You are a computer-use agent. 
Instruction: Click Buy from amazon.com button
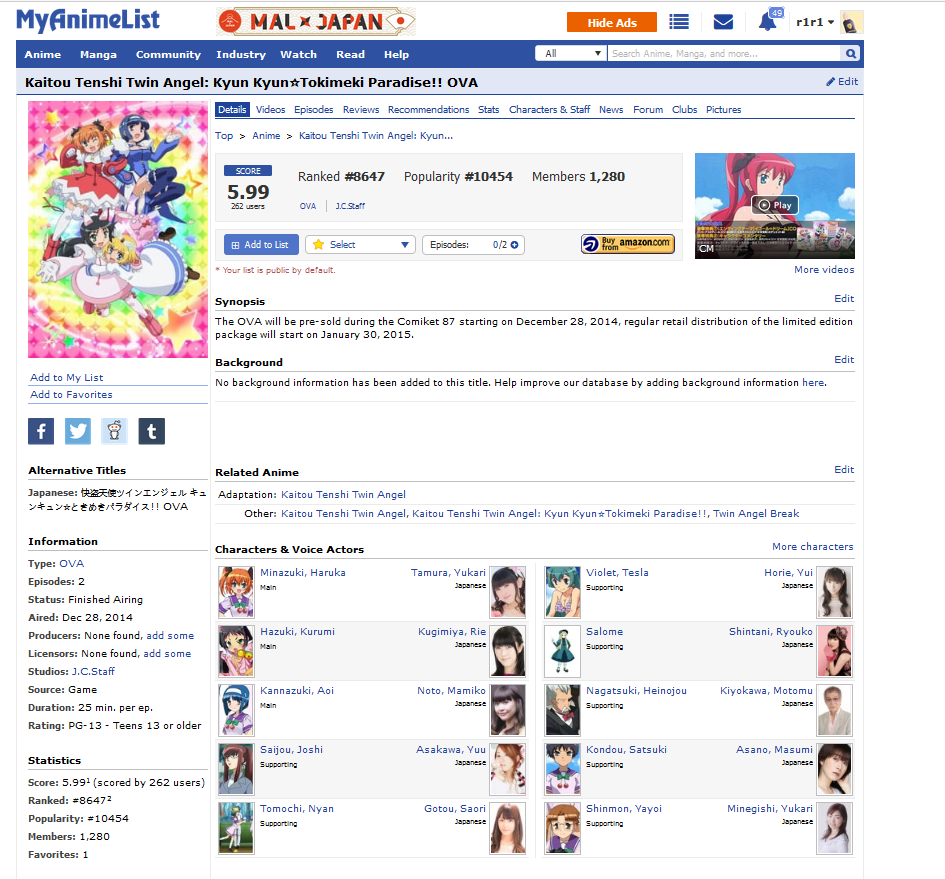627,244
